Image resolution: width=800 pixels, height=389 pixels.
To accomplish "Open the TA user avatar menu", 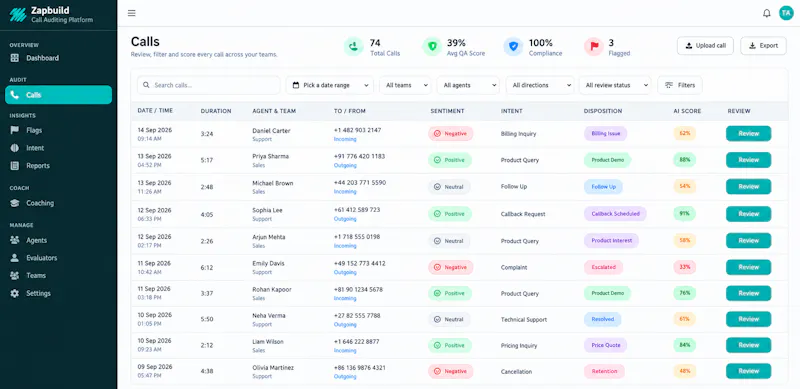I will [786, 13].
